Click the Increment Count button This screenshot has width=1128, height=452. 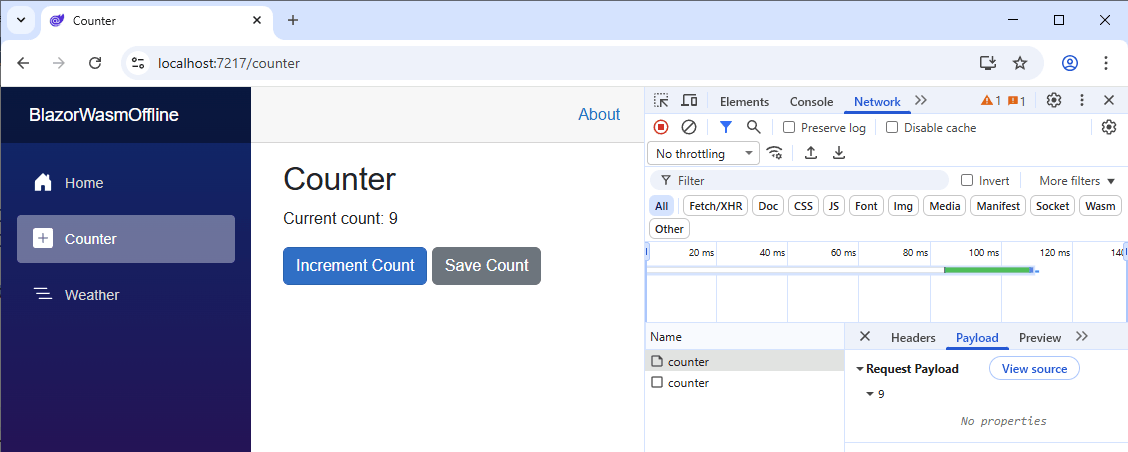pyautogui.click(x=355, y=266)
